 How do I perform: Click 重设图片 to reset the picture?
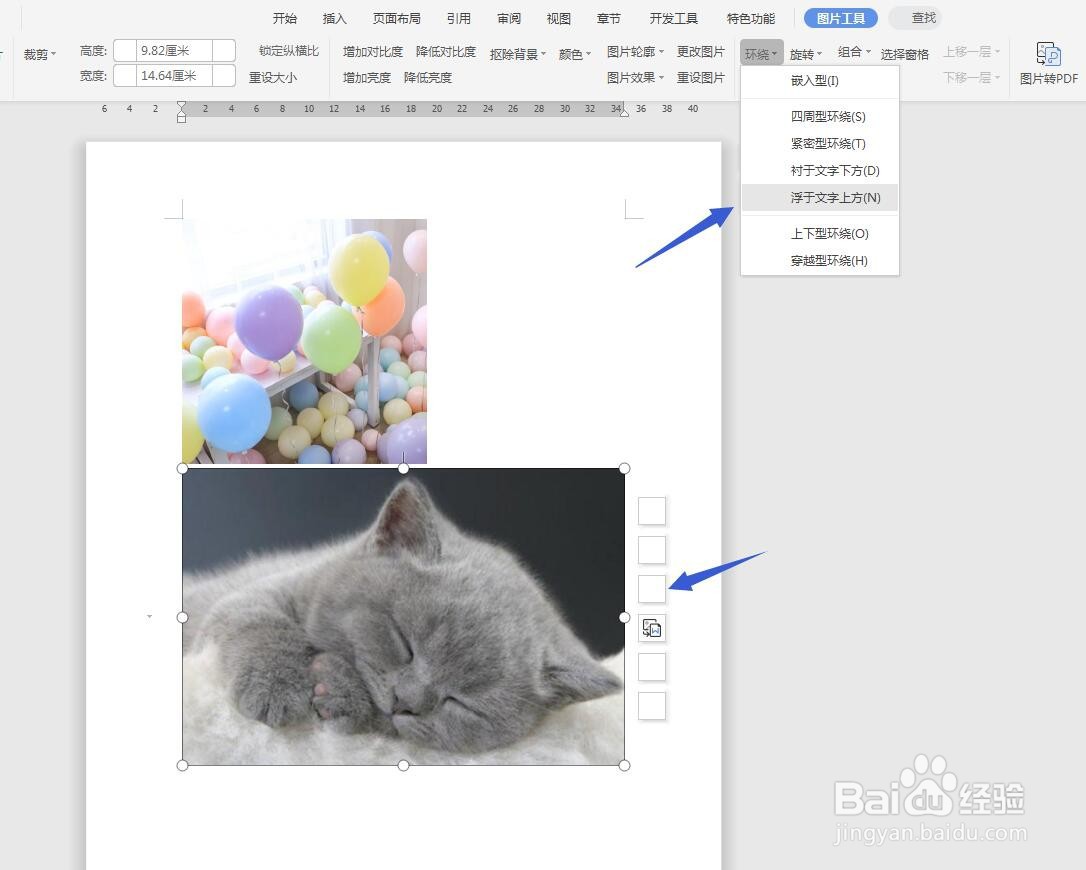pos(702,77)
